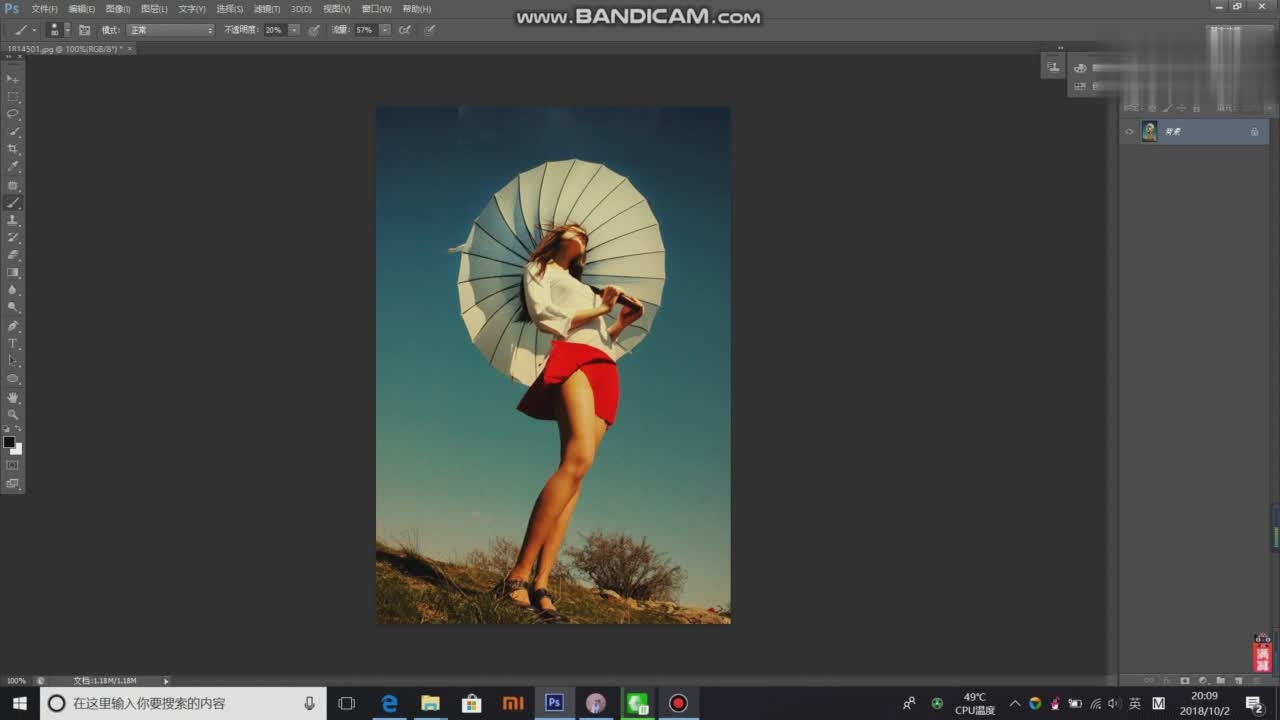The width and height of the screenshot is (1280, 720).
Task: Select the Blur tool
Action: (13, 290)
